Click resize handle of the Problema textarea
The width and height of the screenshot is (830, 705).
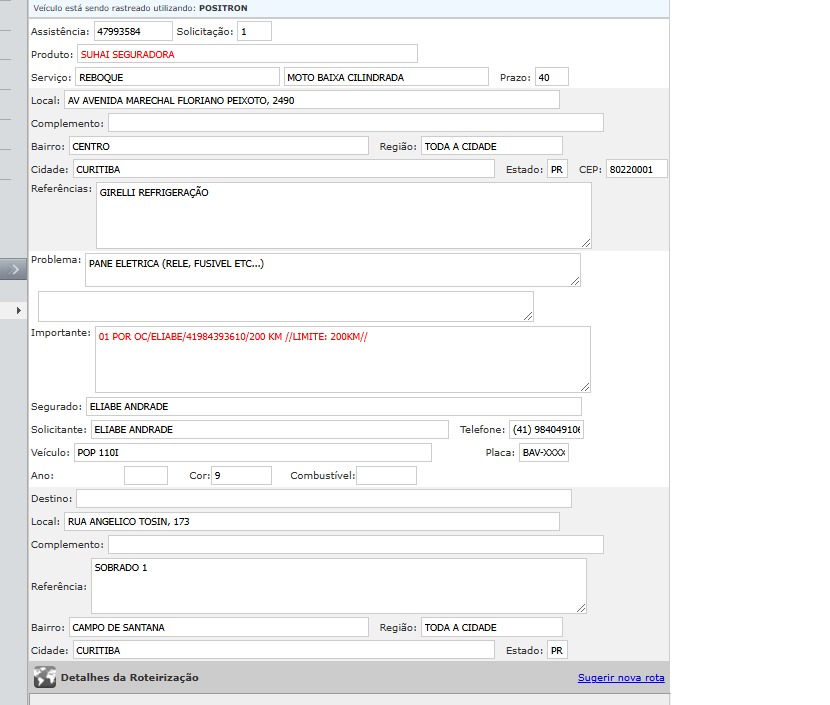coord(574,281)
